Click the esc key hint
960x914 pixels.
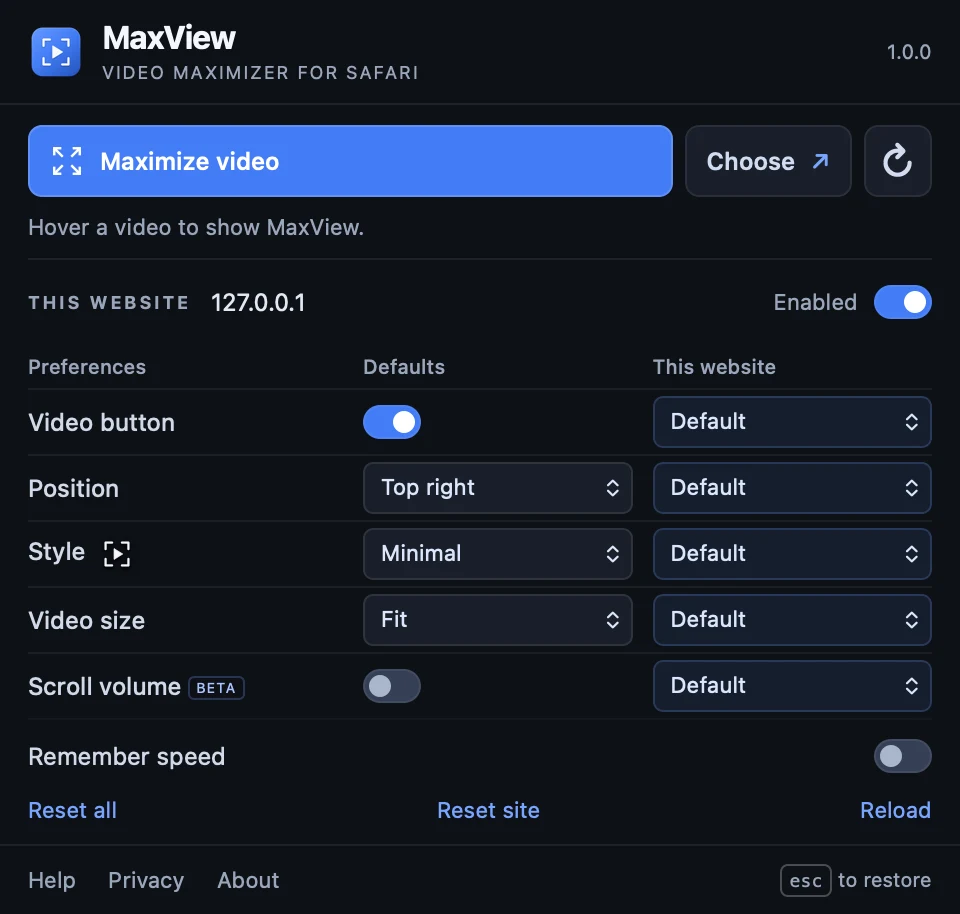click(x=806, y=880)
